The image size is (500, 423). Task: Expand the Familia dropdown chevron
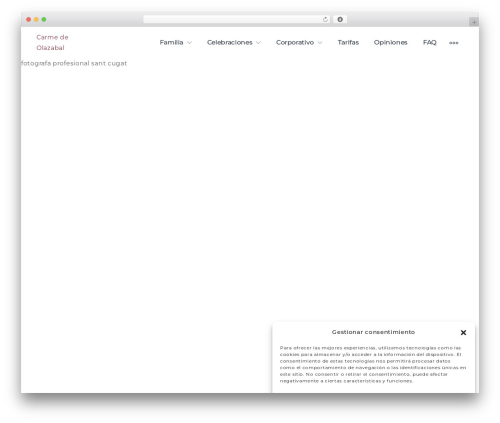coord(189,43)
